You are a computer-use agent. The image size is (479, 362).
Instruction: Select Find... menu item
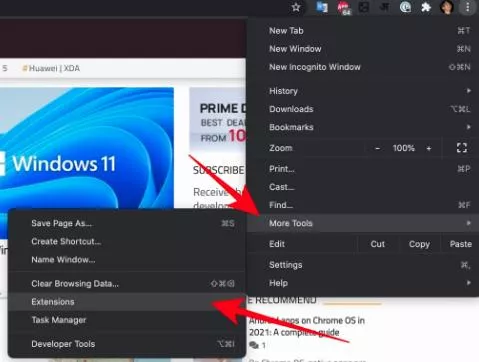[x=363, y=205]
